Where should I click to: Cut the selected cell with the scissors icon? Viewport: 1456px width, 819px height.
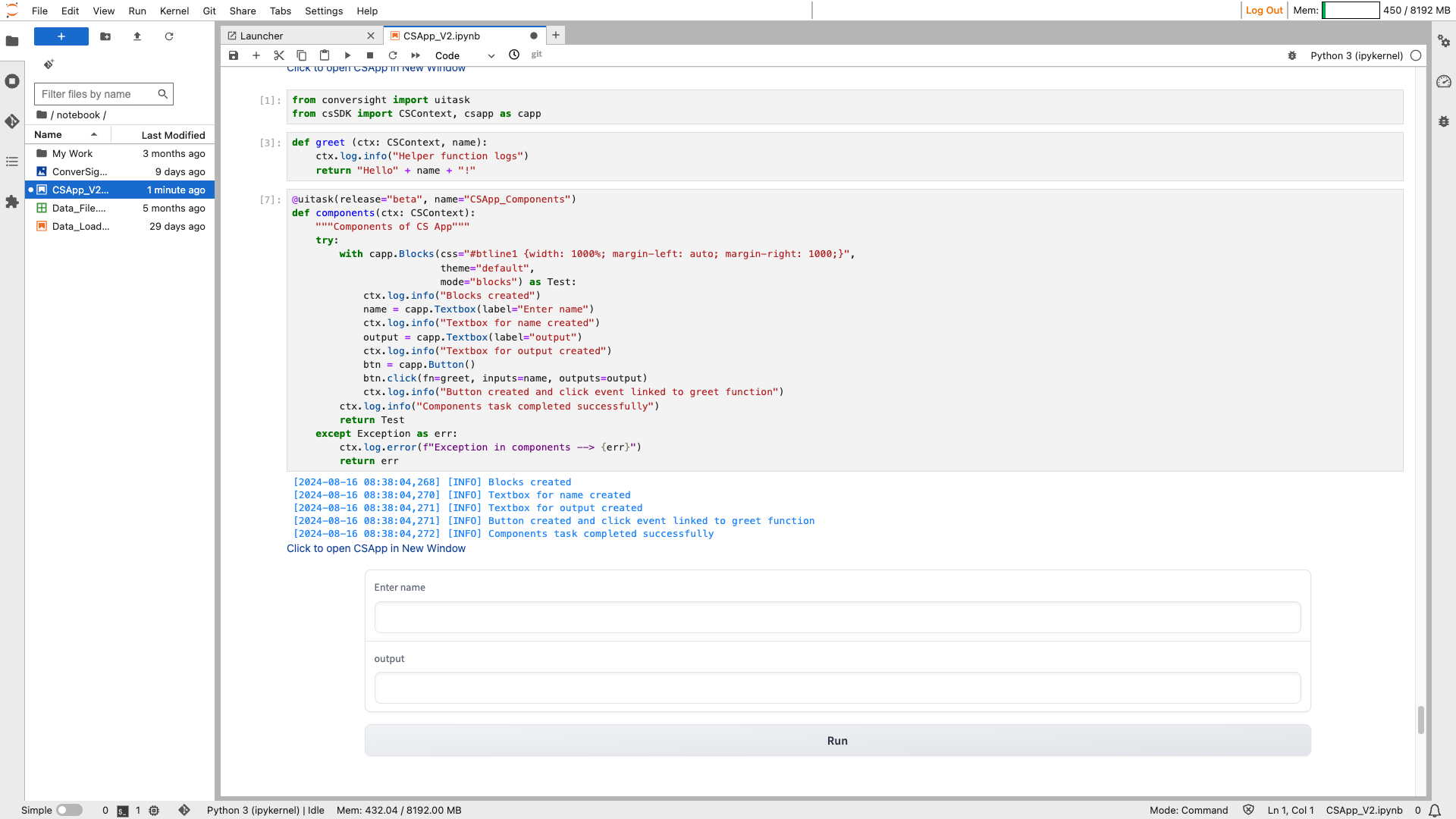(279, 55)
